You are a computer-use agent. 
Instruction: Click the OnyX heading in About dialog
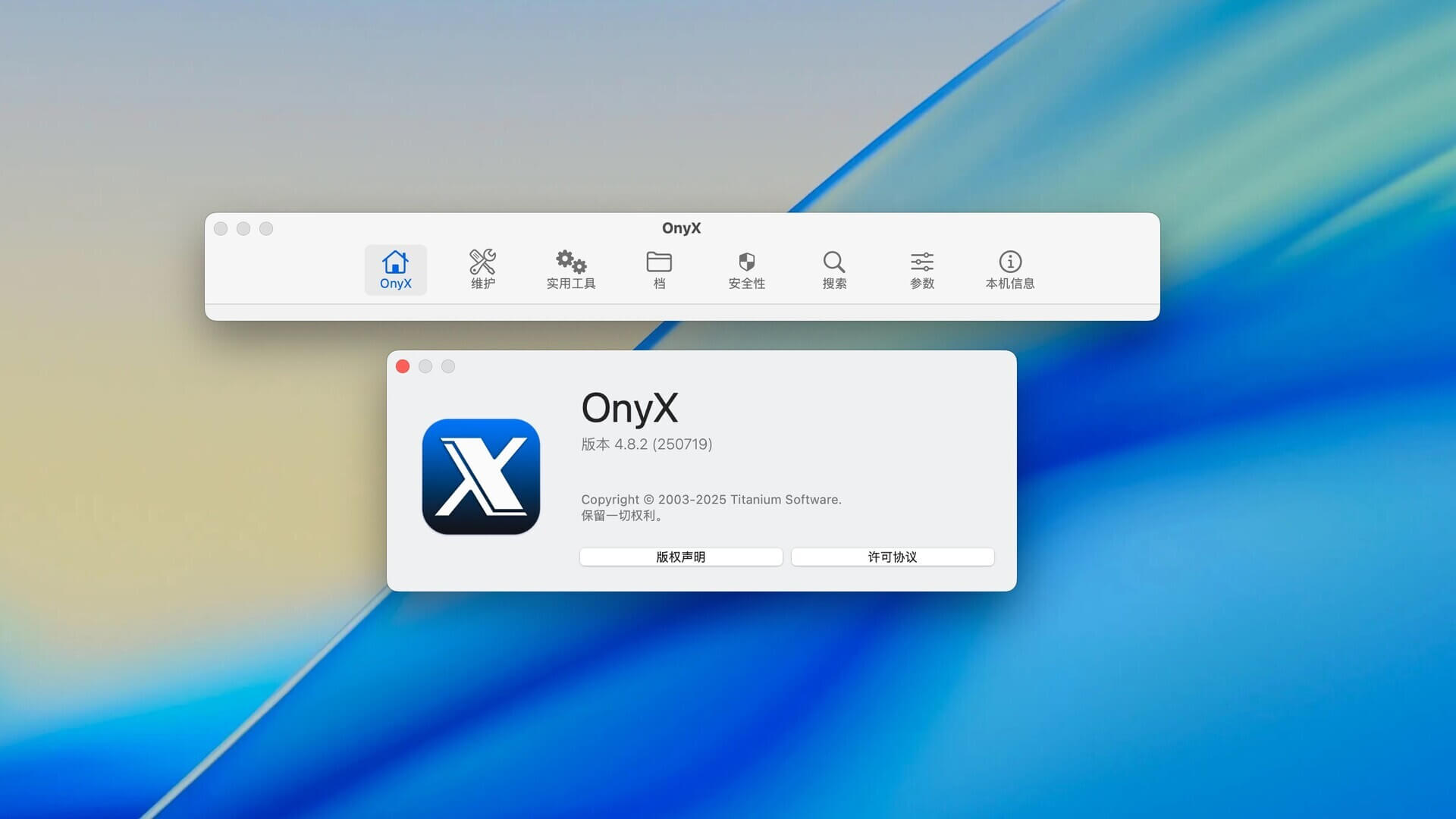(x=629, y=409)
